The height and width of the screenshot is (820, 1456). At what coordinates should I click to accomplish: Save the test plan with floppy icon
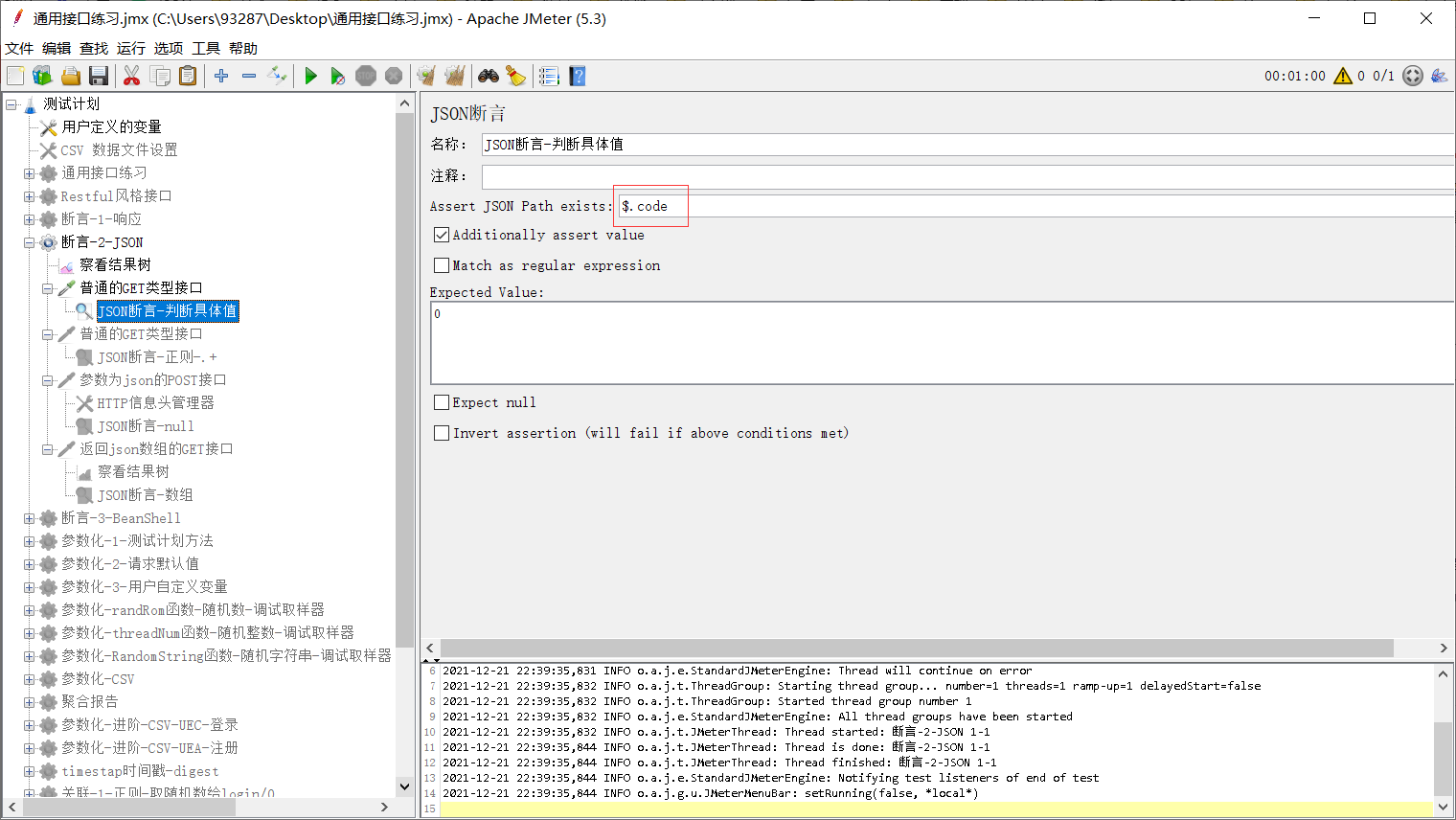tap(98, 76)
